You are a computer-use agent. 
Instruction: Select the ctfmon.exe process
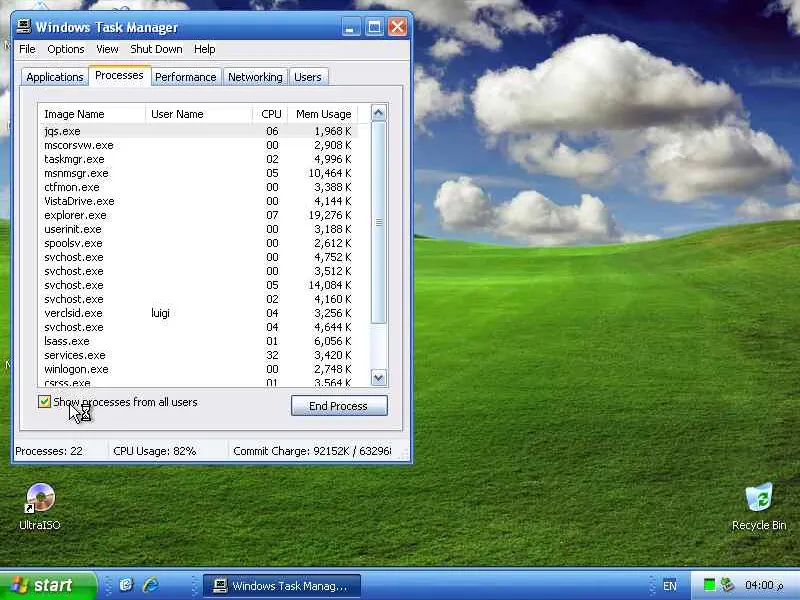click(x=198, y=187)
